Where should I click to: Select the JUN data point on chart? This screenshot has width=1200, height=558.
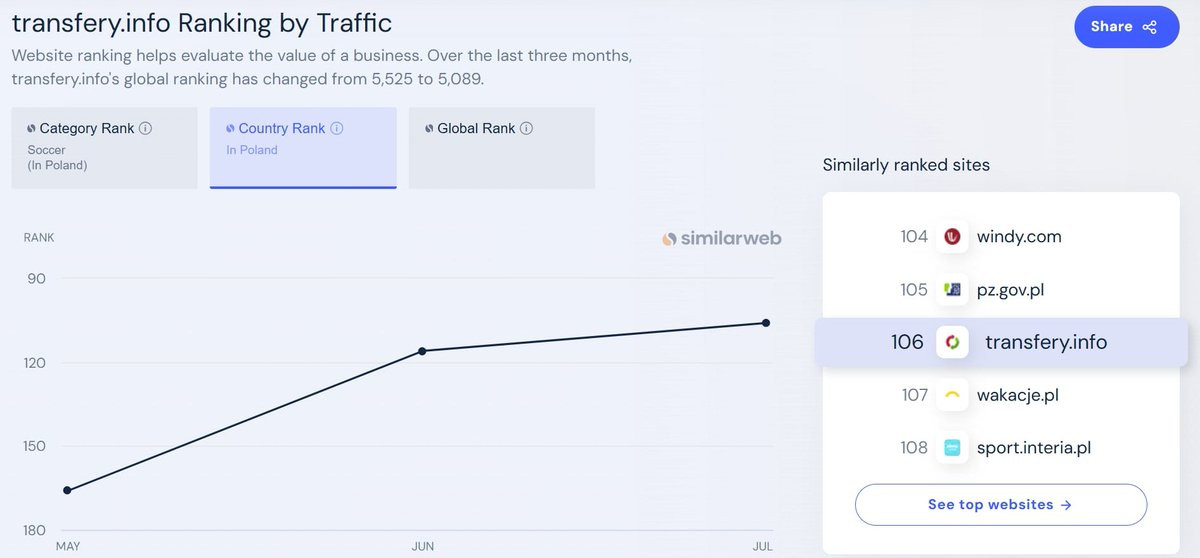[x=422, y=351]
